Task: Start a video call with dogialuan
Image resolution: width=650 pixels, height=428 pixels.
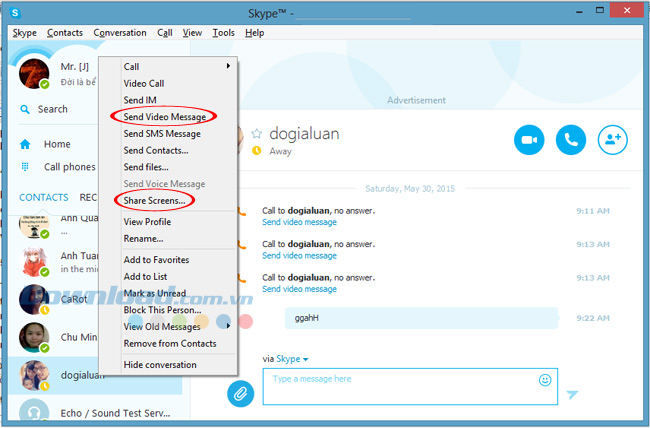Action: tap(529, 140)
